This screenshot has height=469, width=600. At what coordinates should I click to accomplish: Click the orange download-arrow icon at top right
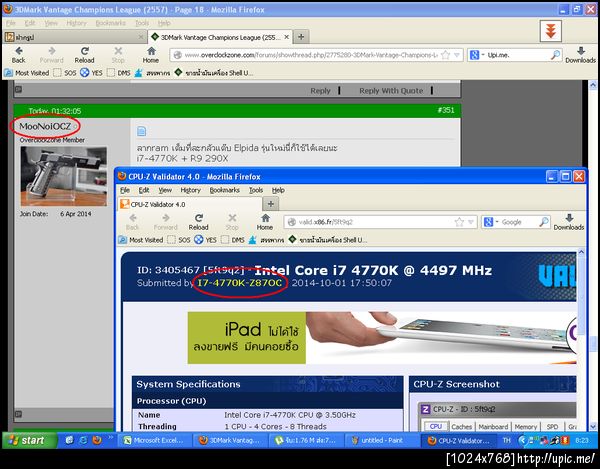coord(551,31)
